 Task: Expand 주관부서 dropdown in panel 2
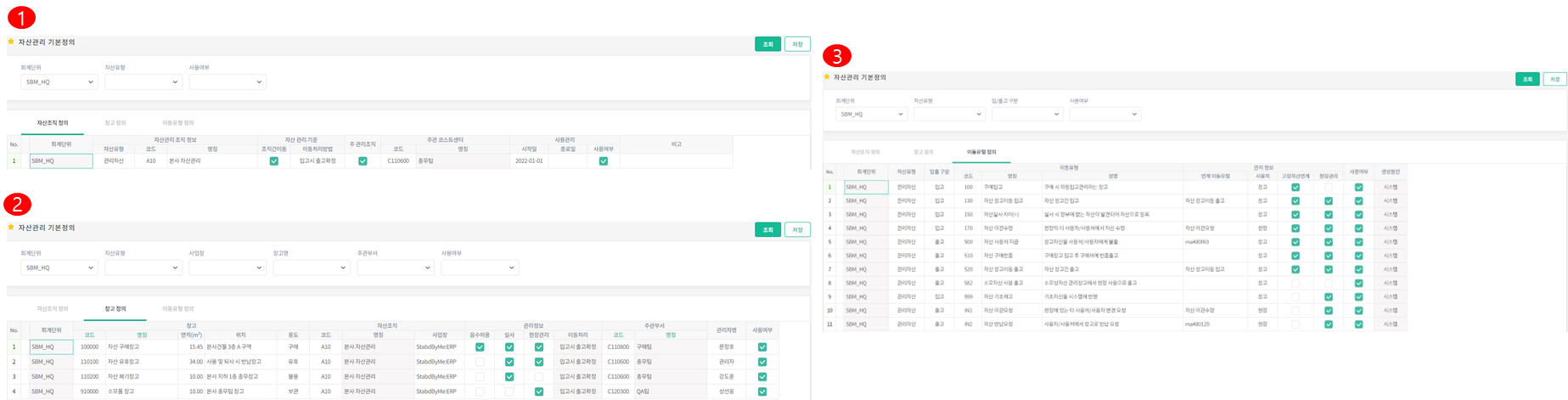tap(396, 268)
